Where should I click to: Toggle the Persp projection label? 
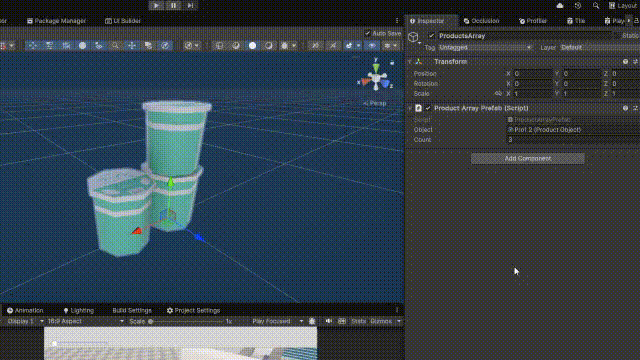point(375,103)
